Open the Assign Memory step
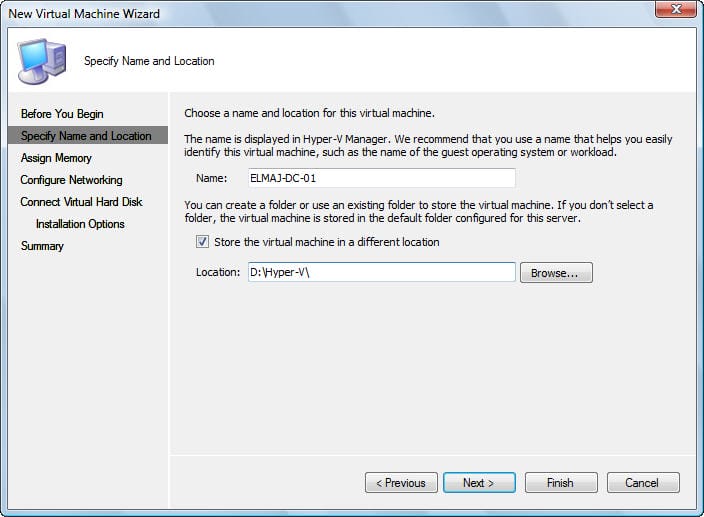Viewport: 704px width, 517px height. pyautogui.click(x=56, y=158)
